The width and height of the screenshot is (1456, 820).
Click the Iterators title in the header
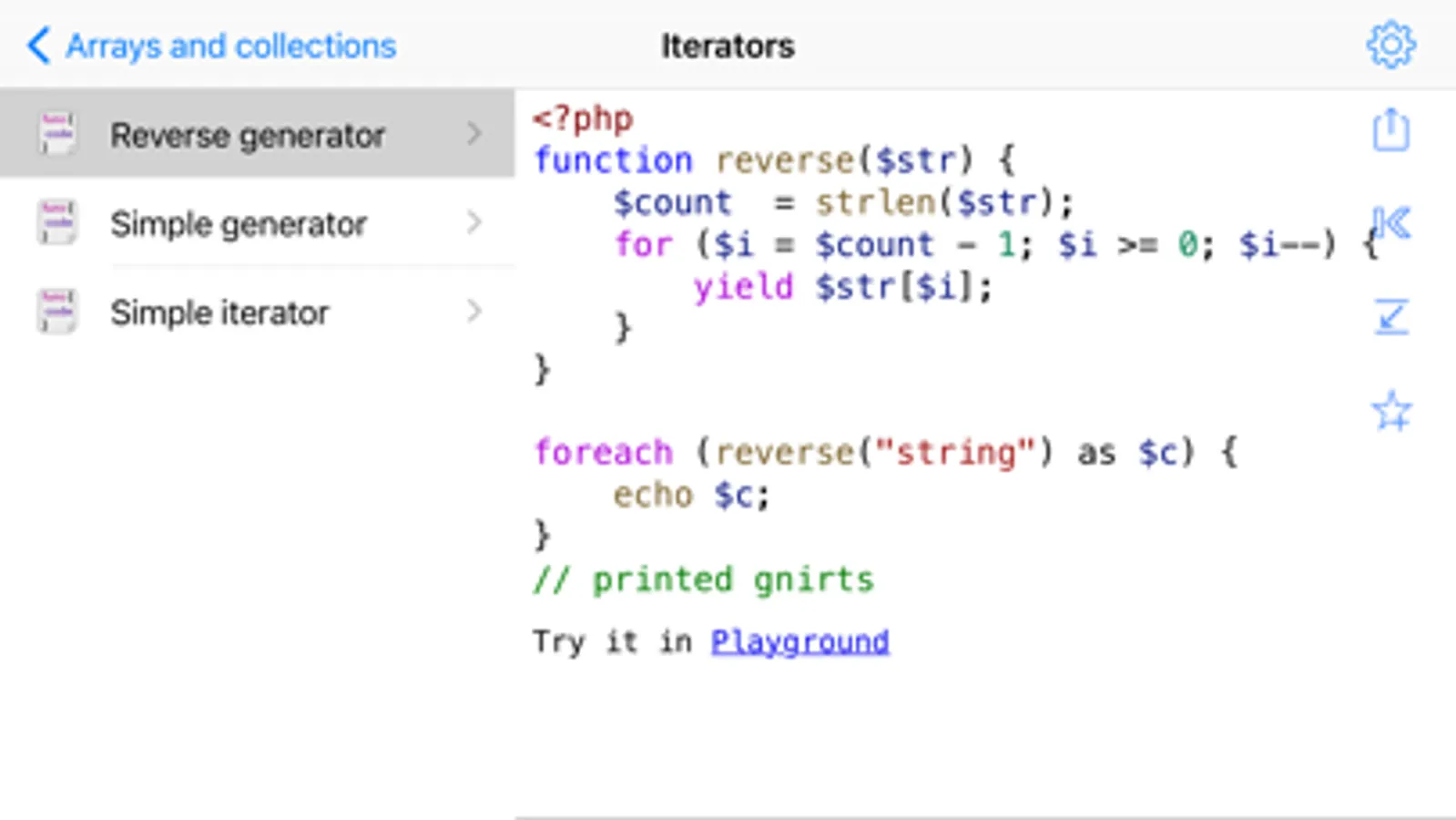tap(728, 46)
